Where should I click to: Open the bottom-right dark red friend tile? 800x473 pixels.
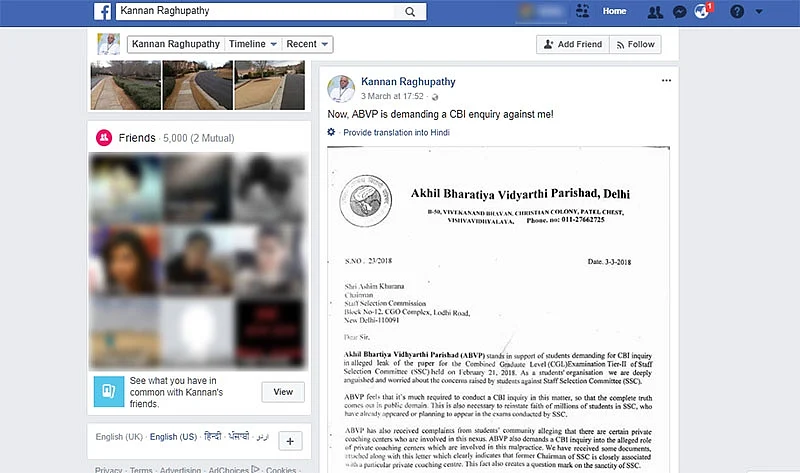pyautogui.click(x=271, y=333)
